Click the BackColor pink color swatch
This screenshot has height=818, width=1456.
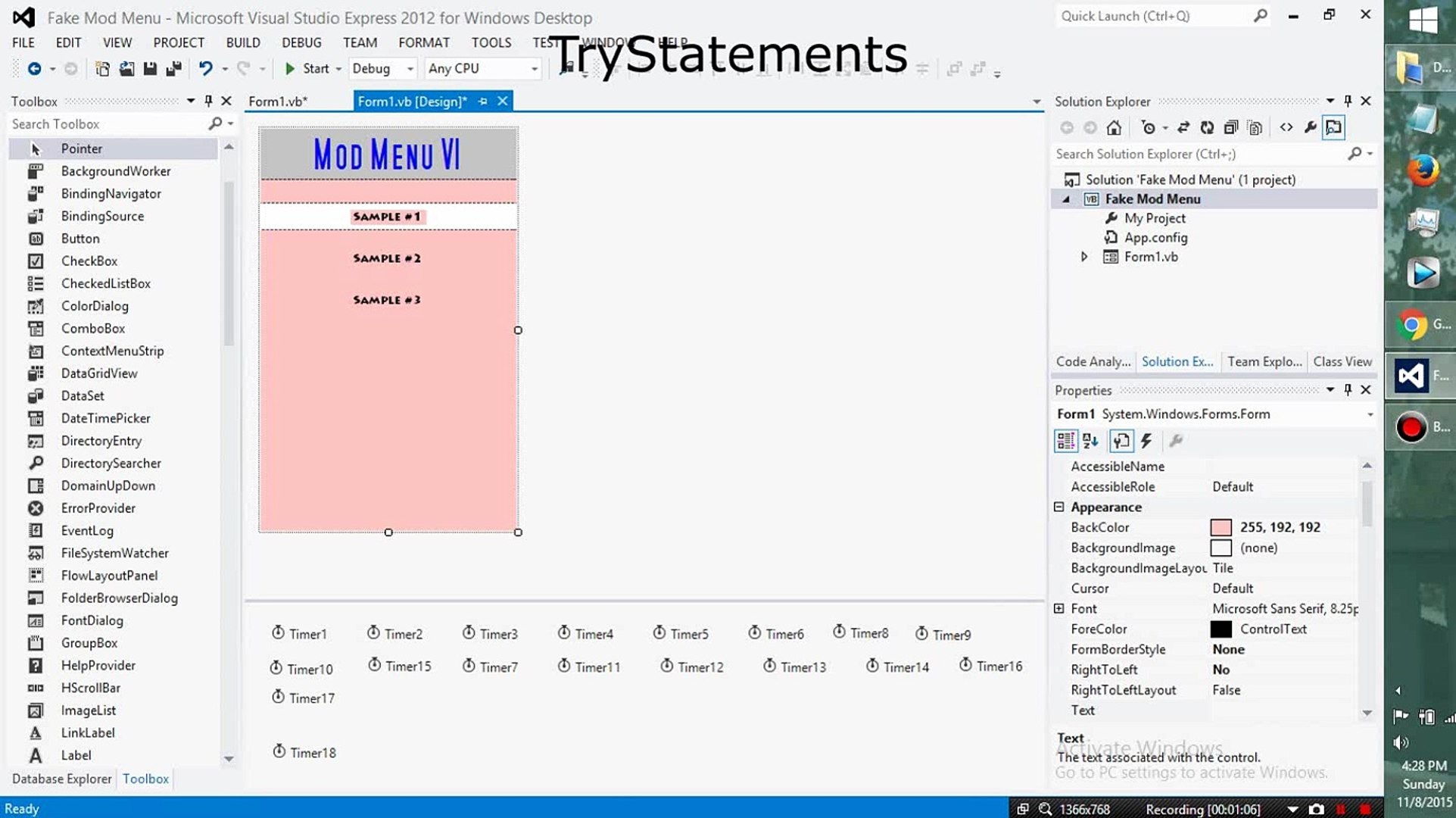coord(1221,527)
